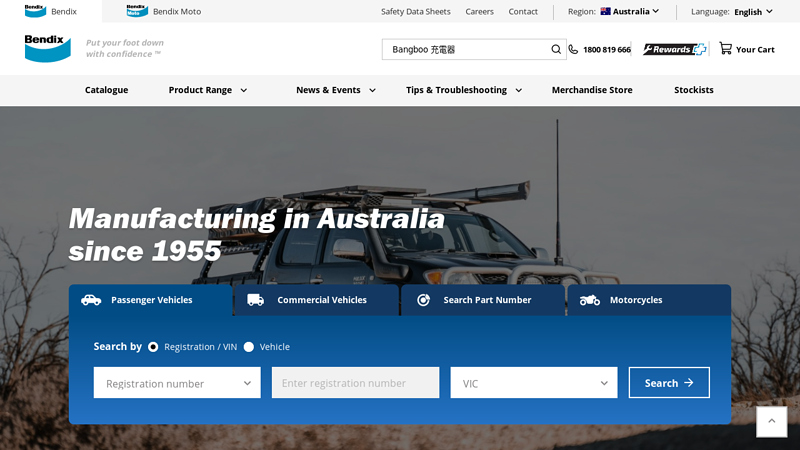Select the Registration / VIN radio button

(x=153, y=347)
